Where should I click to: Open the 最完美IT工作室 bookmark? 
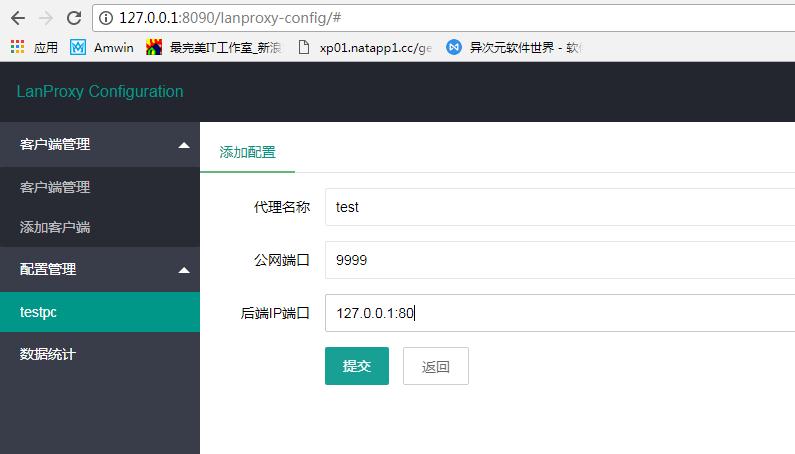[213, 48]
